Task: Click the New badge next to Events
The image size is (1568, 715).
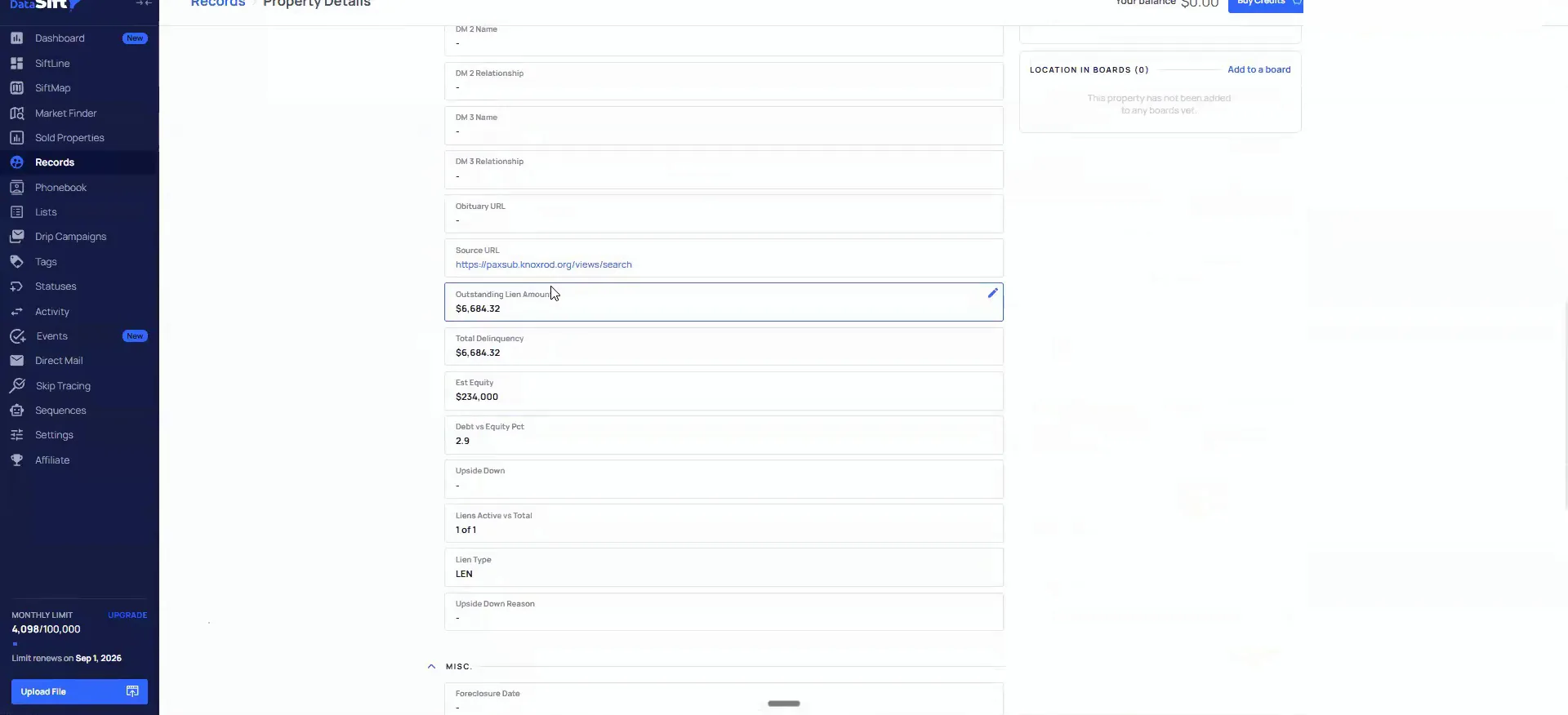Action: click(135, 336)
